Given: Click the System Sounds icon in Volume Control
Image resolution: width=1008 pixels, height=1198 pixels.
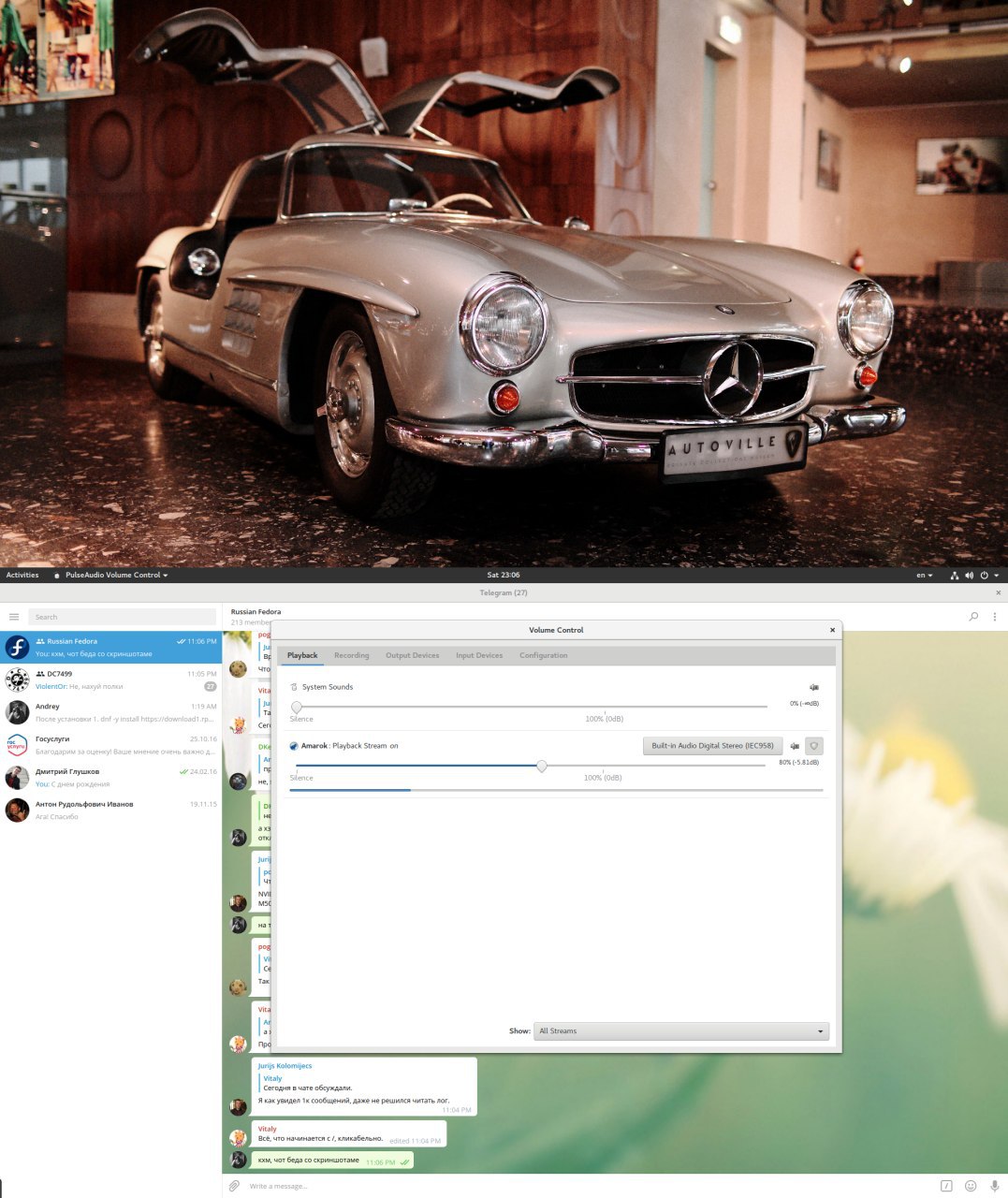Looking at the screenshot, I should point(294,687).
